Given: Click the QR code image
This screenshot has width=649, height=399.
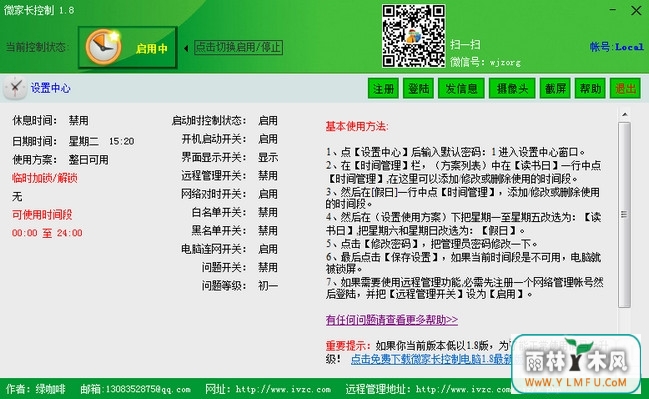Looking at the screenshot, I should click(413, 36).
